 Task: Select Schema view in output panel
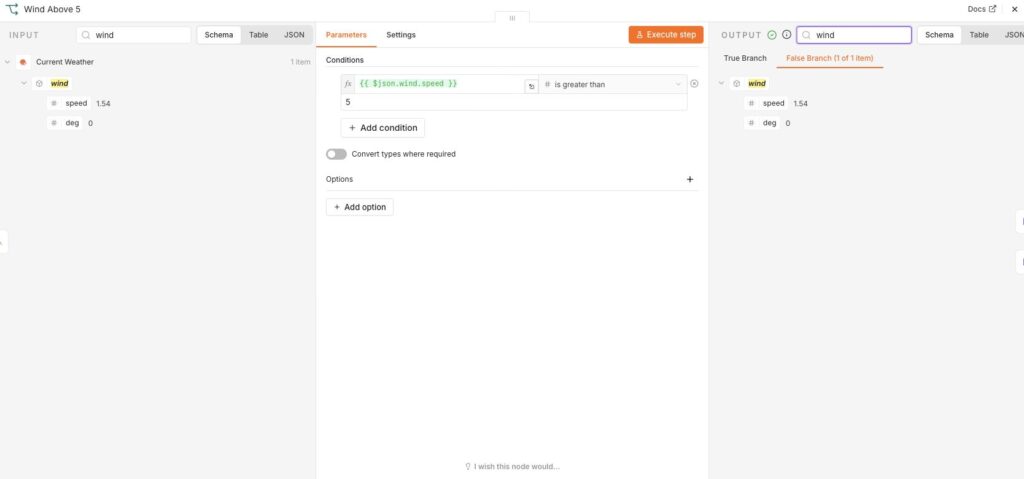click(x=939, y=35)
